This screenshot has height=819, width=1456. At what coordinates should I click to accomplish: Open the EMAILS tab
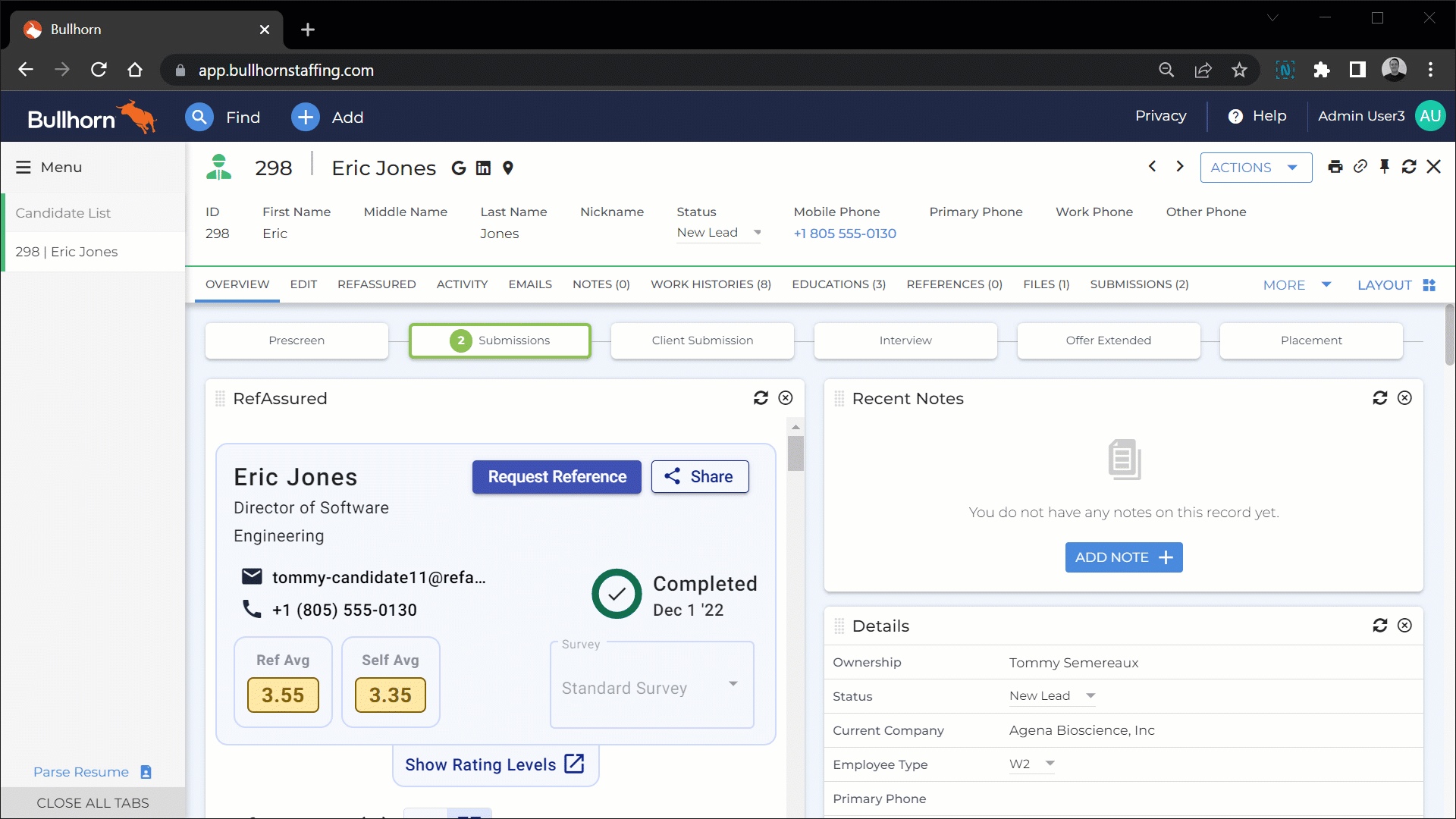(x=530, y=284)
